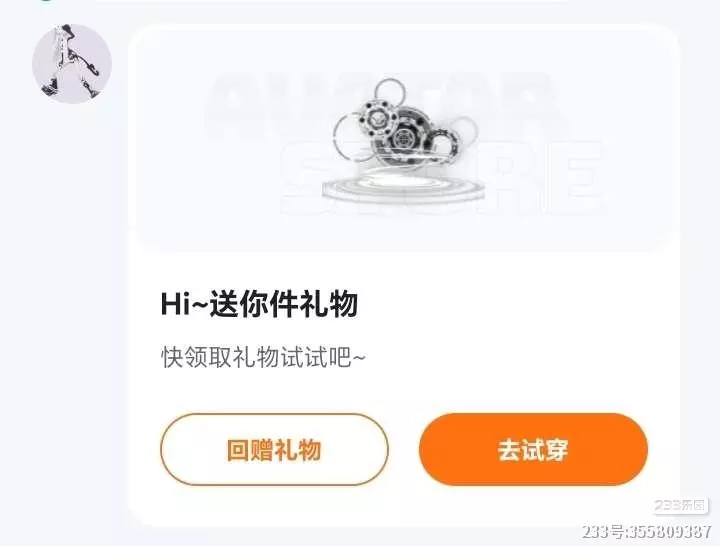Viewport: 720px width, 546px height.
Task: Tap the orange 去试穿 button
Action: tap(533, 450)
